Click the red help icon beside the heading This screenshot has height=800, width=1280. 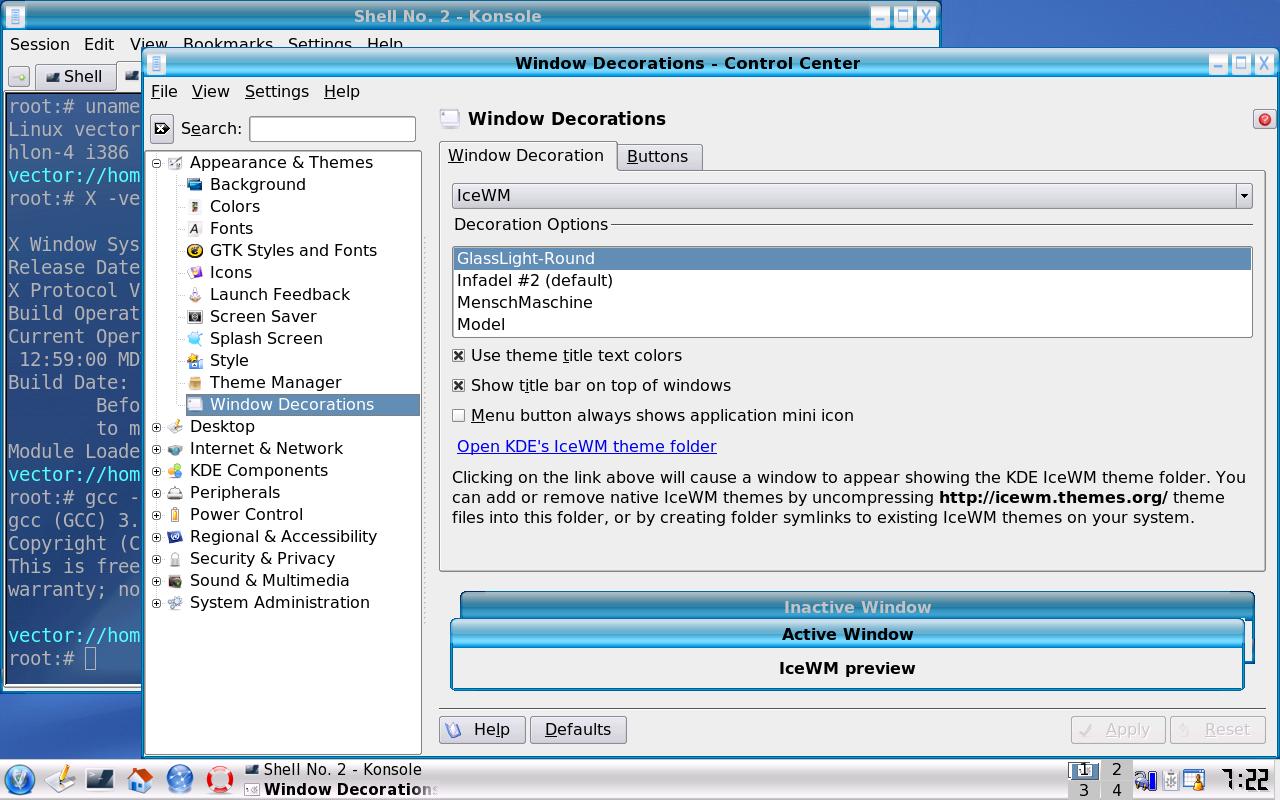(1264, 119)
